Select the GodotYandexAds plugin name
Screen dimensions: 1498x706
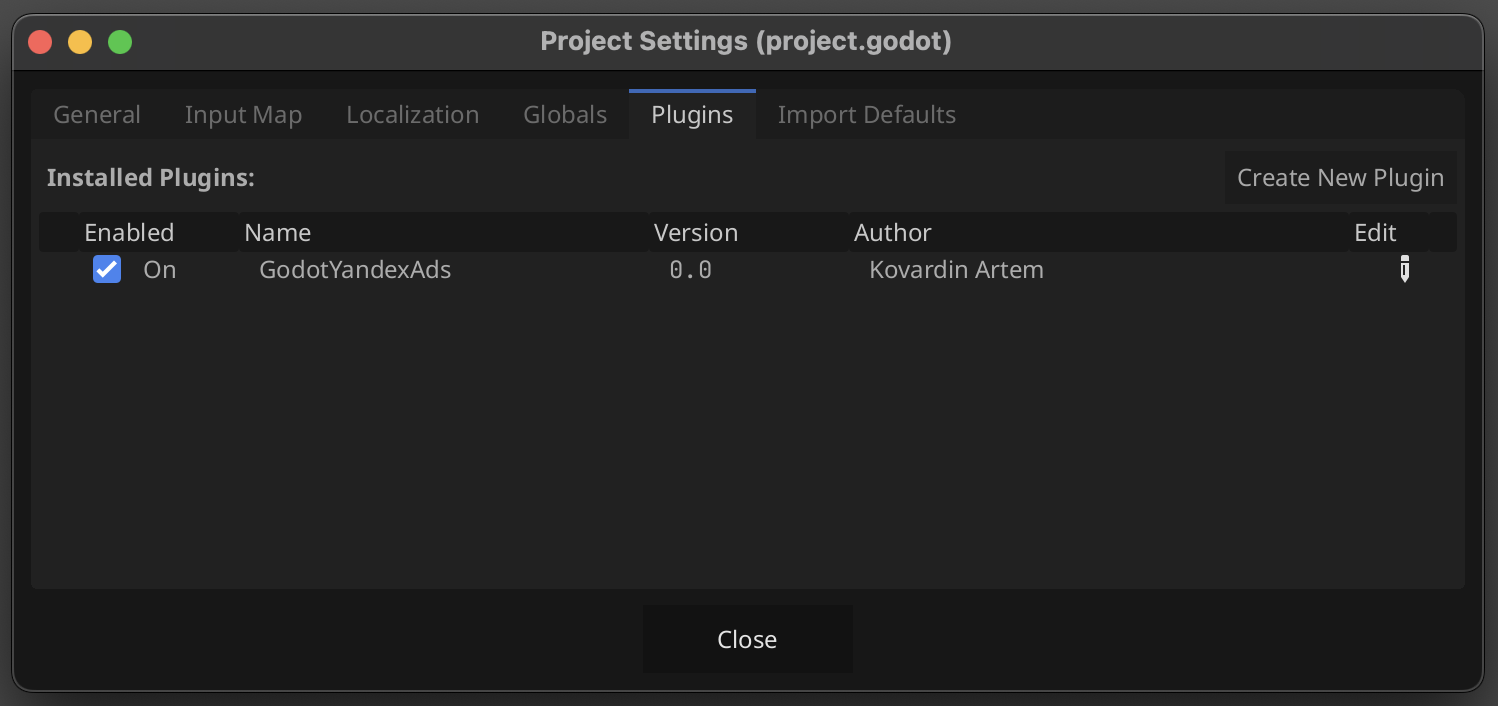tap(355, 270)
